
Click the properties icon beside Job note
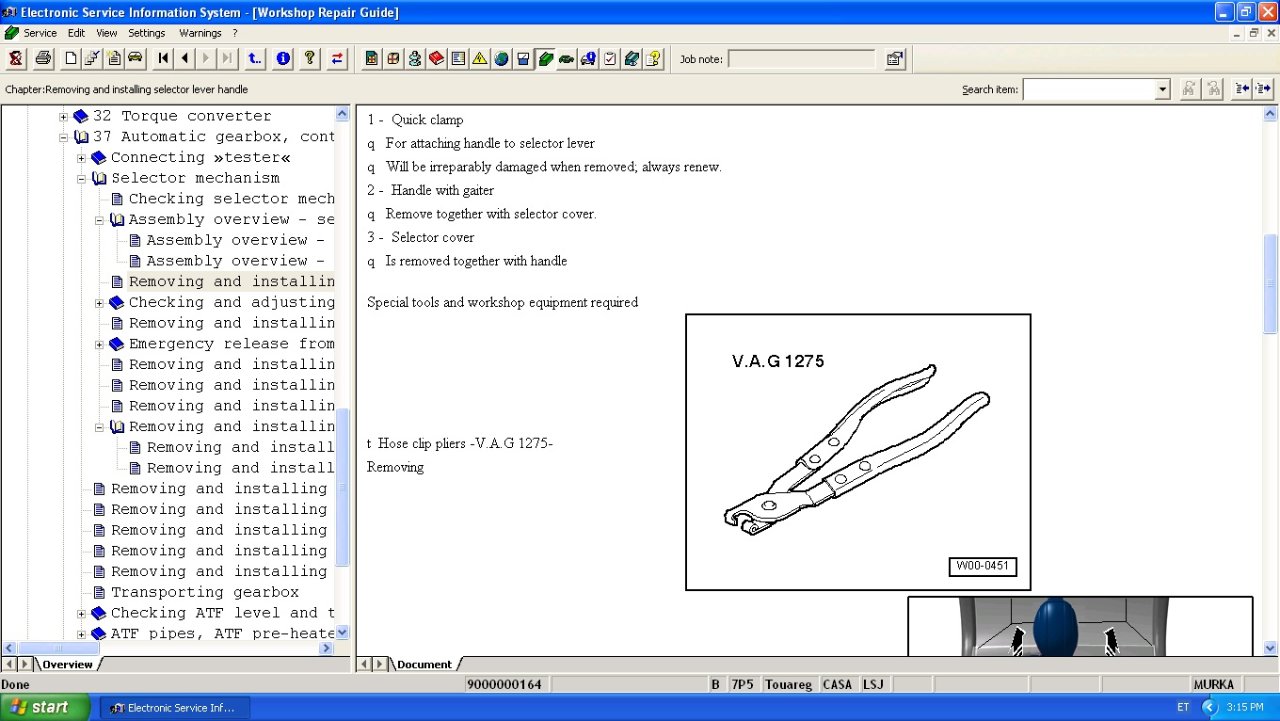tap(895, 59)
